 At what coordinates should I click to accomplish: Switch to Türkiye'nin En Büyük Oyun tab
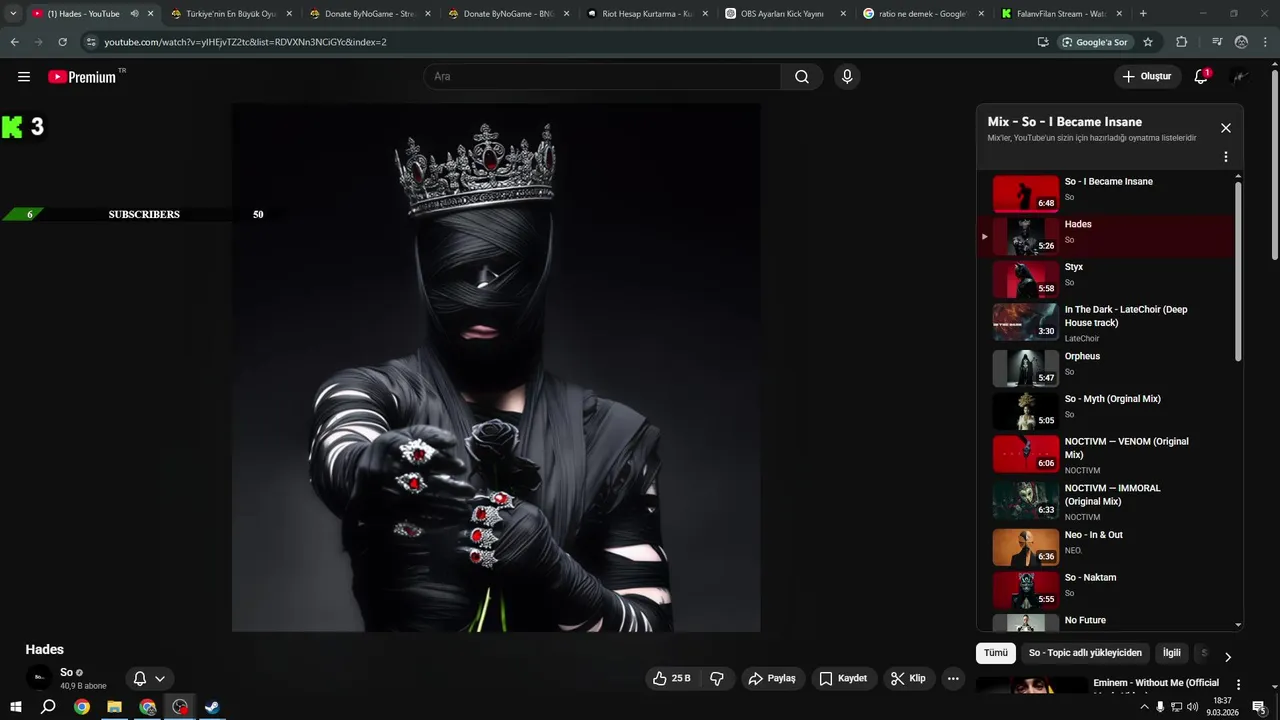(x=231, y=14)
